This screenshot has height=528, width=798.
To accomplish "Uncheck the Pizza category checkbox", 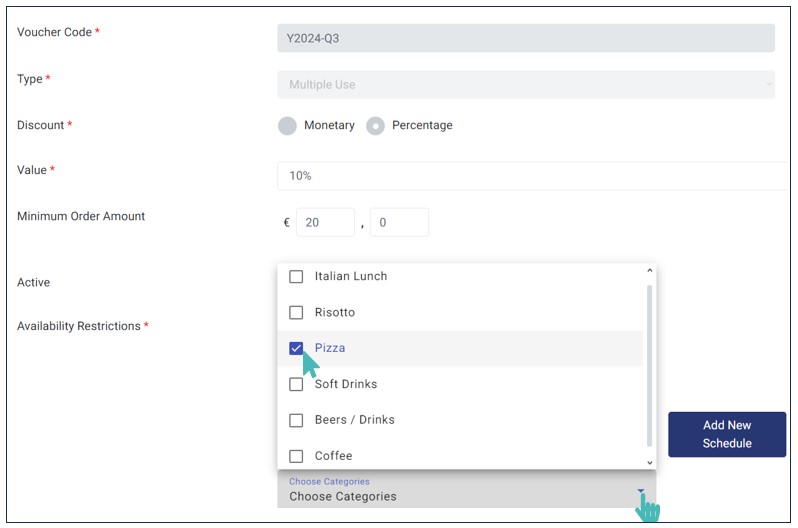I will 296,348.
